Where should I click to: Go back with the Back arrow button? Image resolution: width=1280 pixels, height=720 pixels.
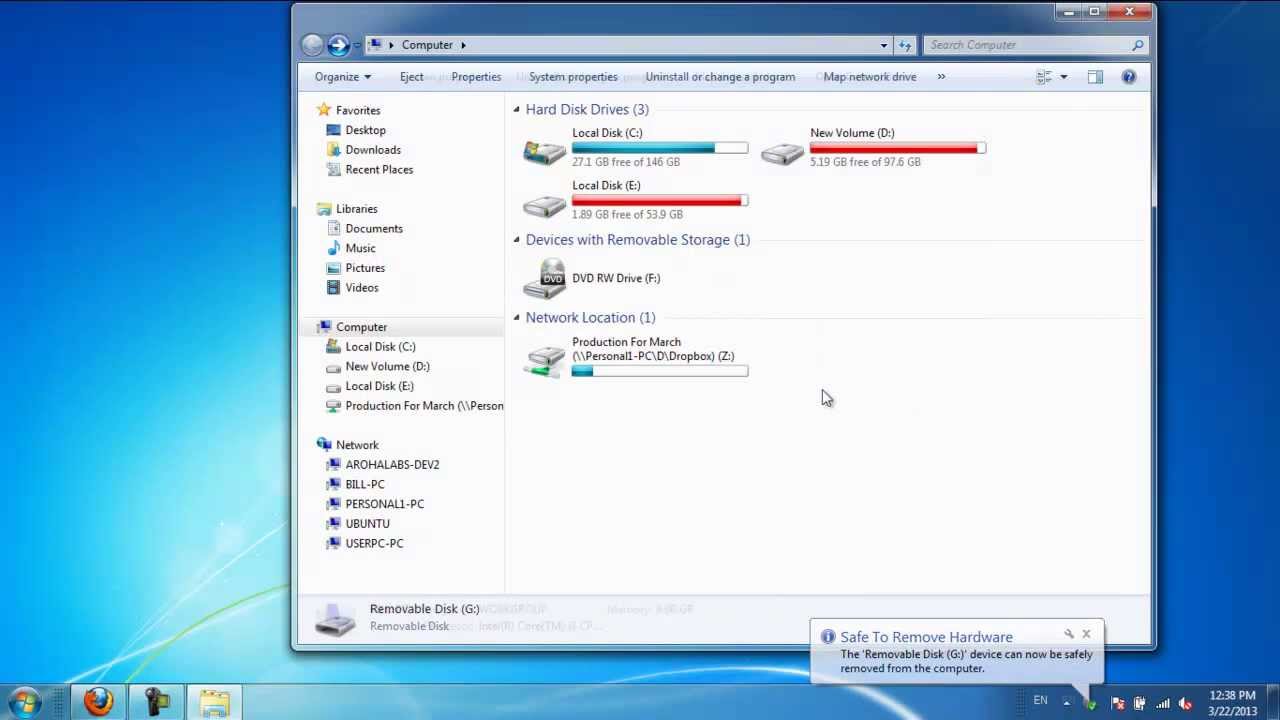point(312,45)
